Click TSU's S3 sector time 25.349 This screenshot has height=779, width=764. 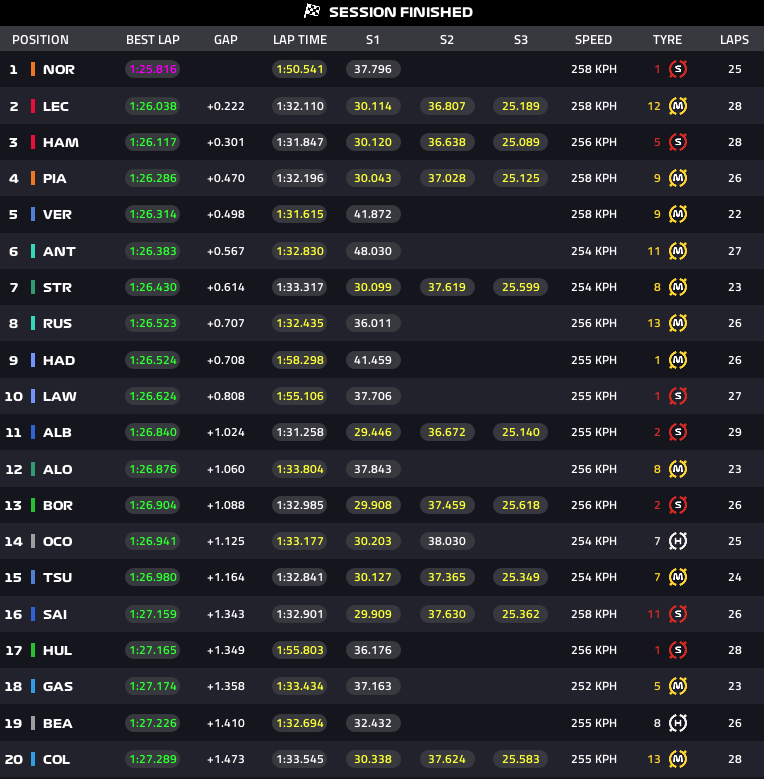pos(521,577)
